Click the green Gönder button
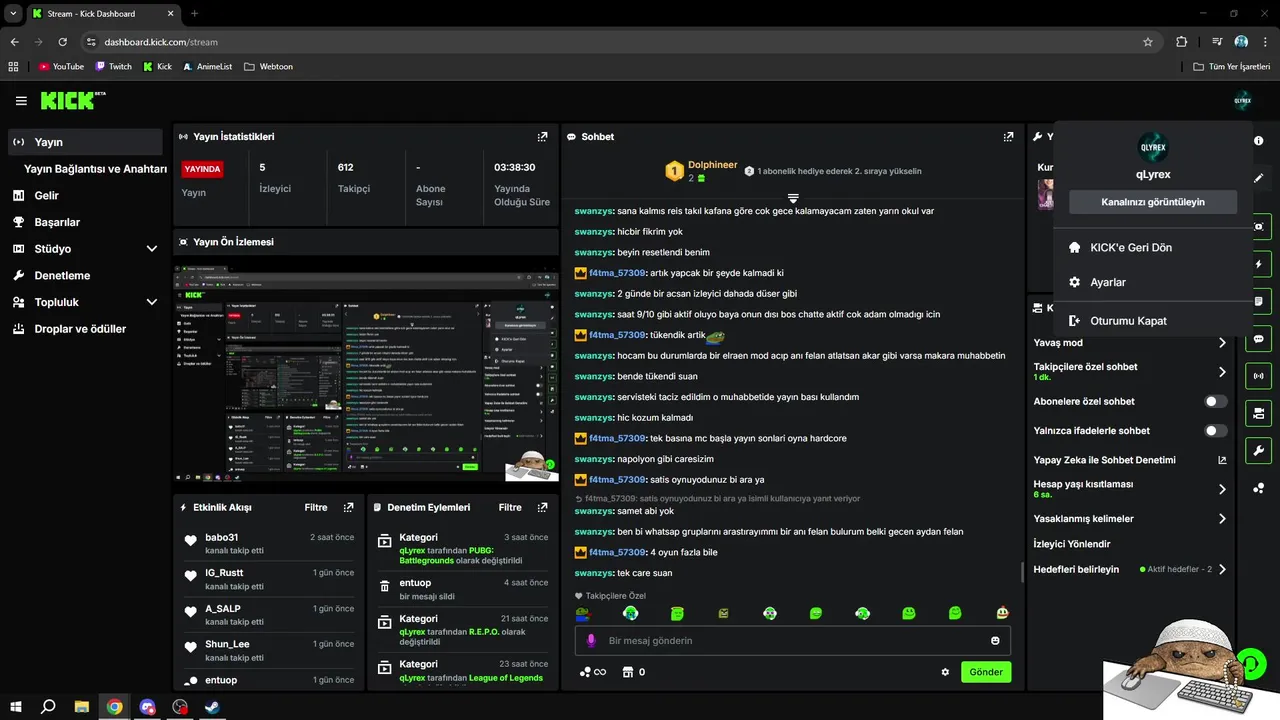This screenshot has height=720, width=1280. (986, 672)
